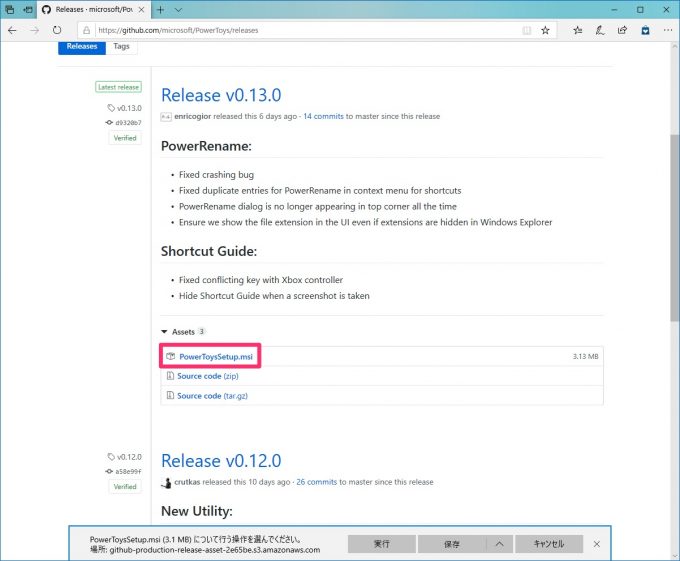Click the tabs set aside icon
680x561 pixels.
pyautogui.click(x=10, y=9)
